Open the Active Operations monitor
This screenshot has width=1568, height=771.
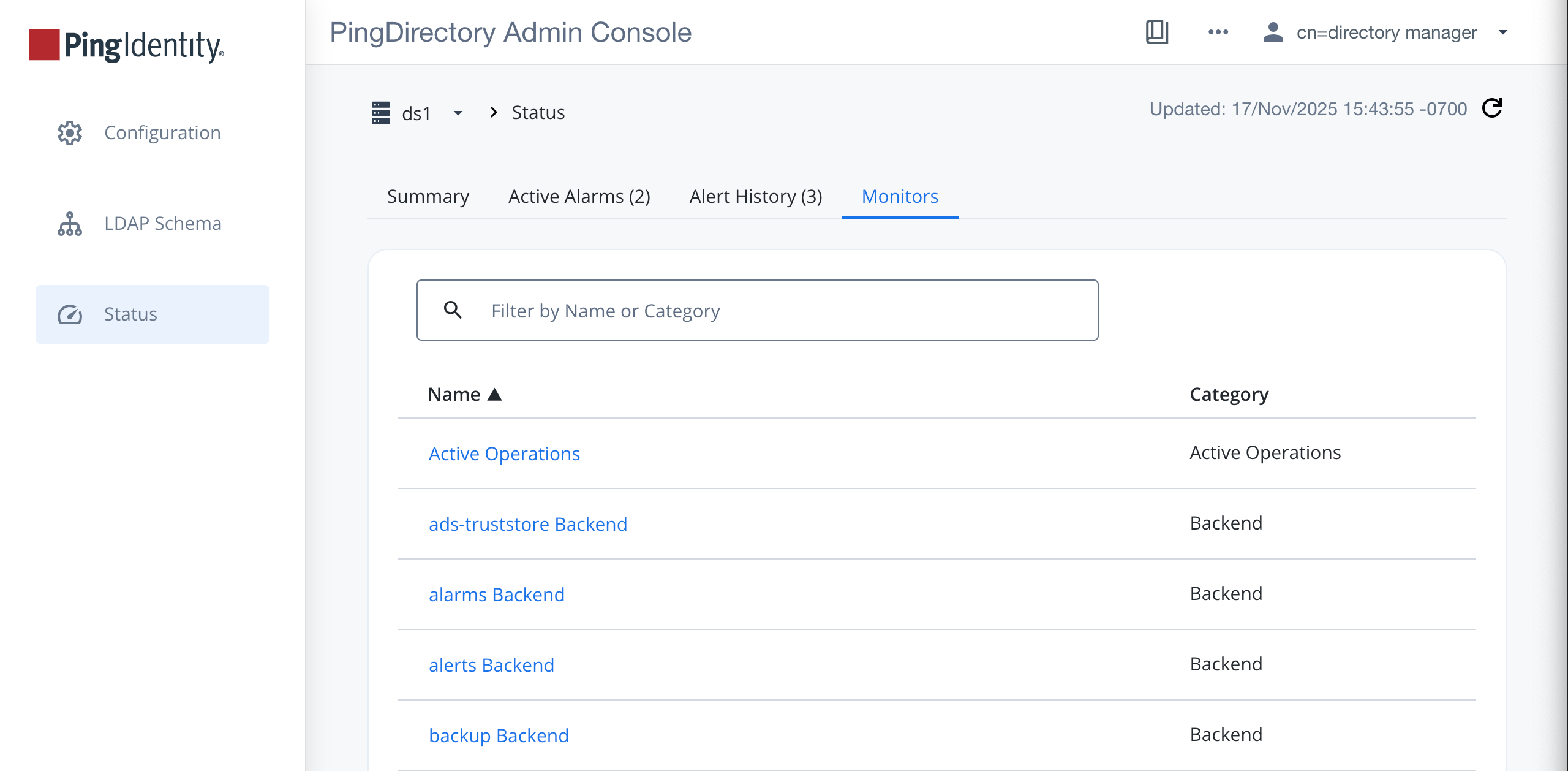504,454
